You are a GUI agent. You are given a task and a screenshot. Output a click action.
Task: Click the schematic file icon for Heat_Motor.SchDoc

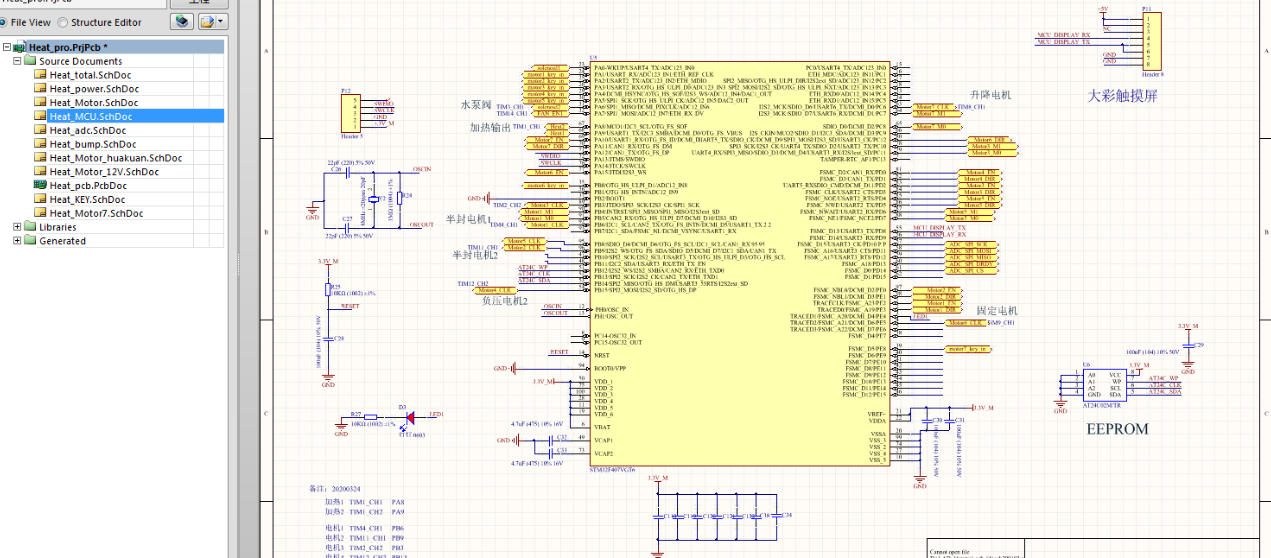(x=41, y=103)
